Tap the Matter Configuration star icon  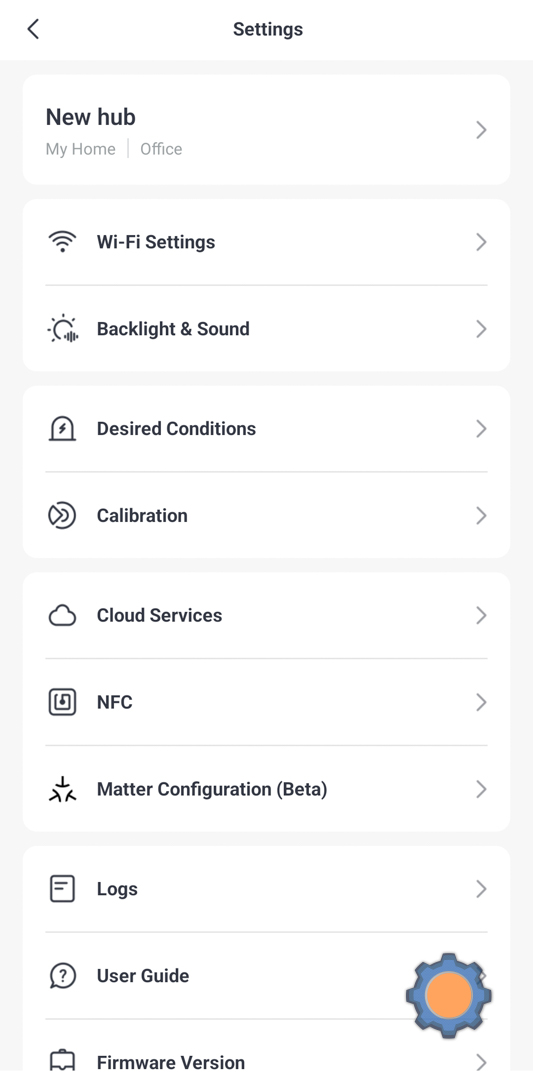(x=62, y=789)
